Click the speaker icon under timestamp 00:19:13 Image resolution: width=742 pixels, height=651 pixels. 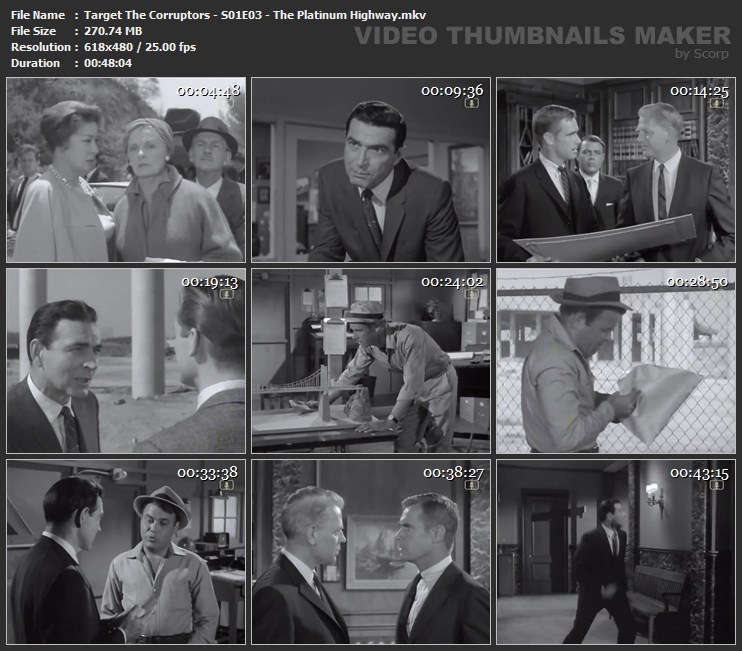[227, 294]
